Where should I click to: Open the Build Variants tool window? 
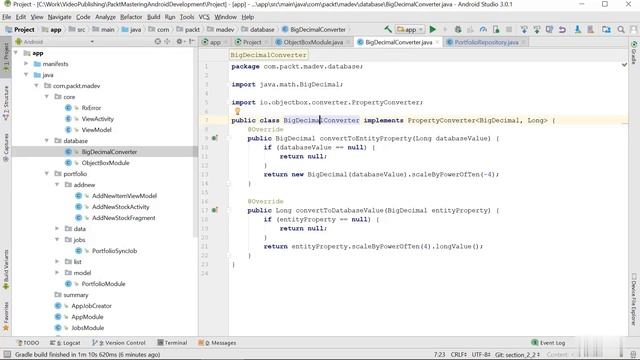(x=6, y=269)
